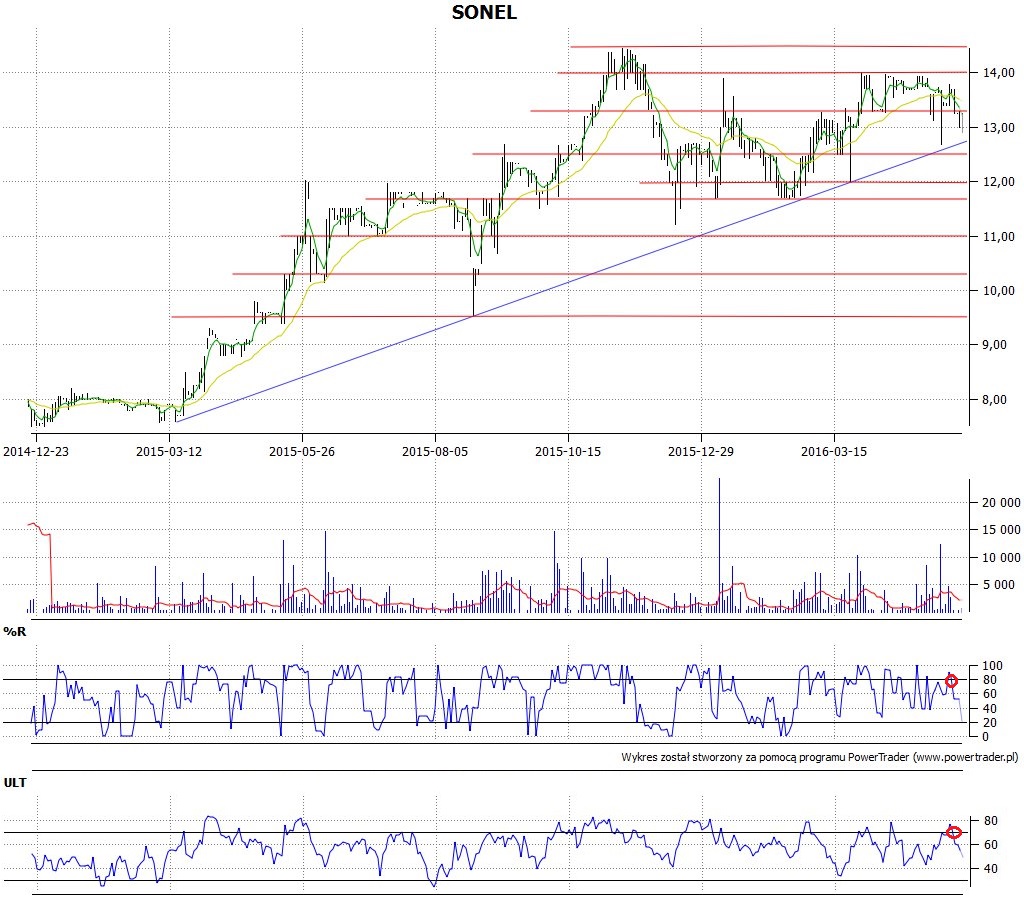Screen dimensions: 1024x897
Task: Click the 2015-03-12 date label
Action: (x=169, y=451)
